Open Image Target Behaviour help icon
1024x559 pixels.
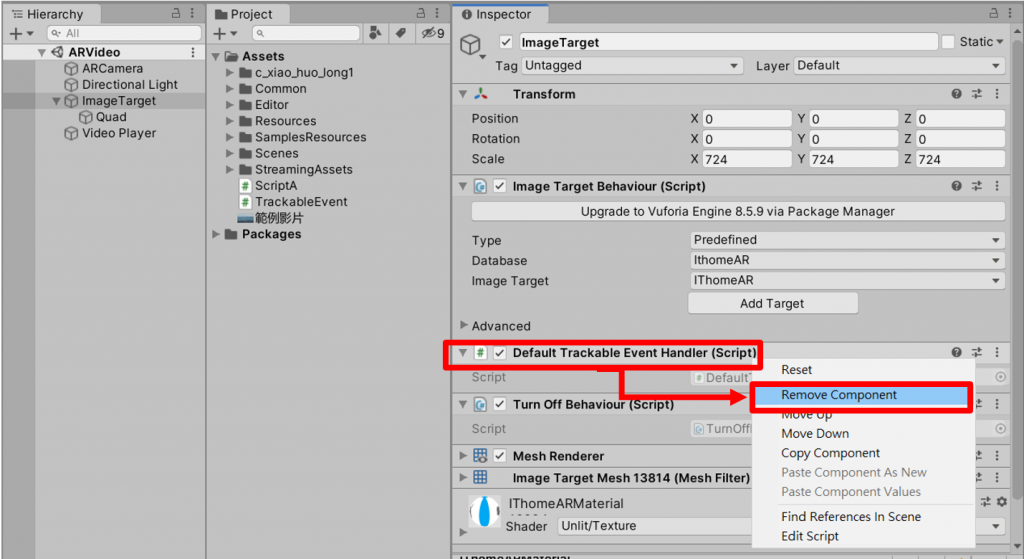957,186
